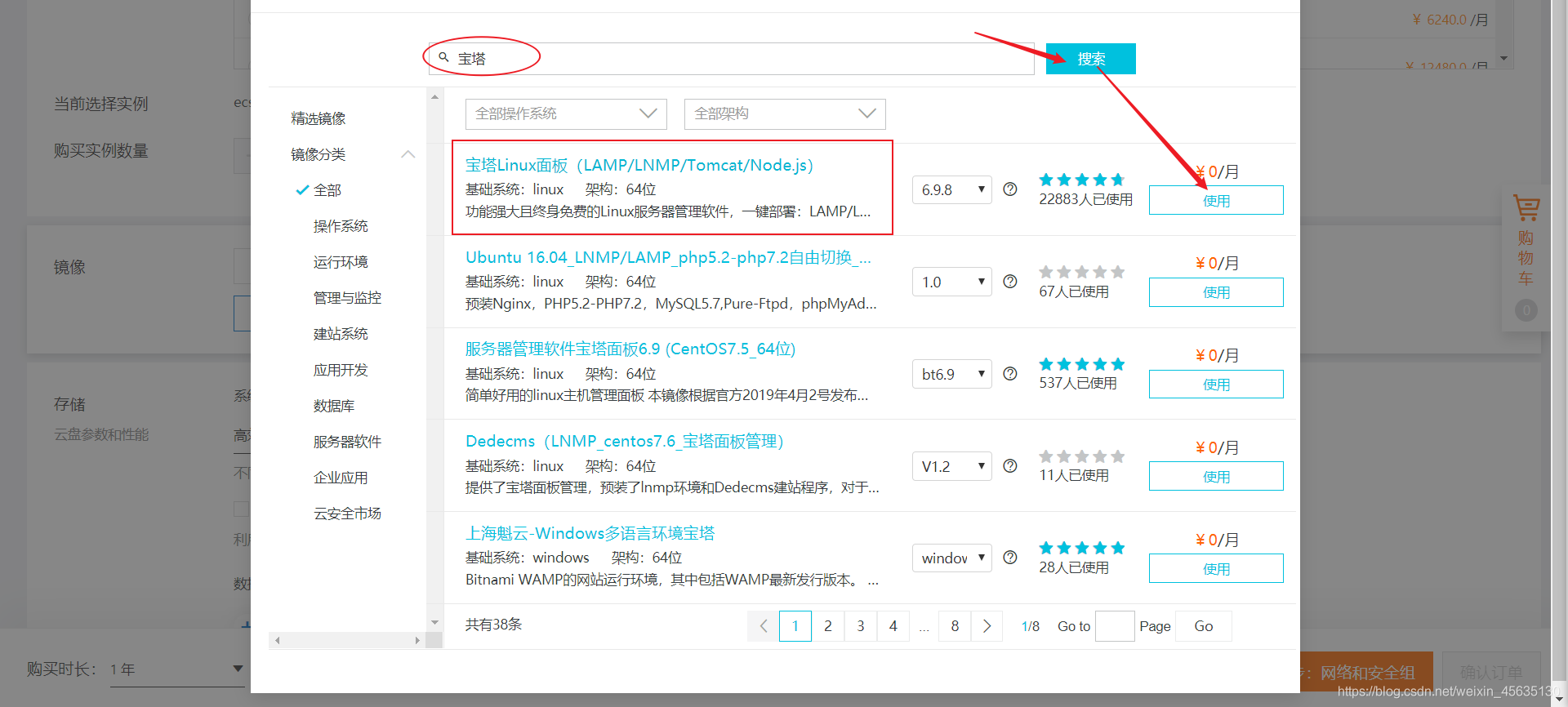
Task: Open the 全部架构 dropdown
Action: point(785,114)
